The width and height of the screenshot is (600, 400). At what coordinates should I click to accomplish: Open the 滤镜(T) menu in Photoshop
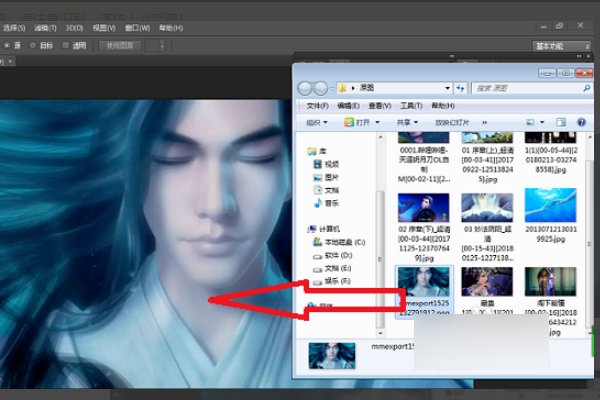[x=45, y=28]
